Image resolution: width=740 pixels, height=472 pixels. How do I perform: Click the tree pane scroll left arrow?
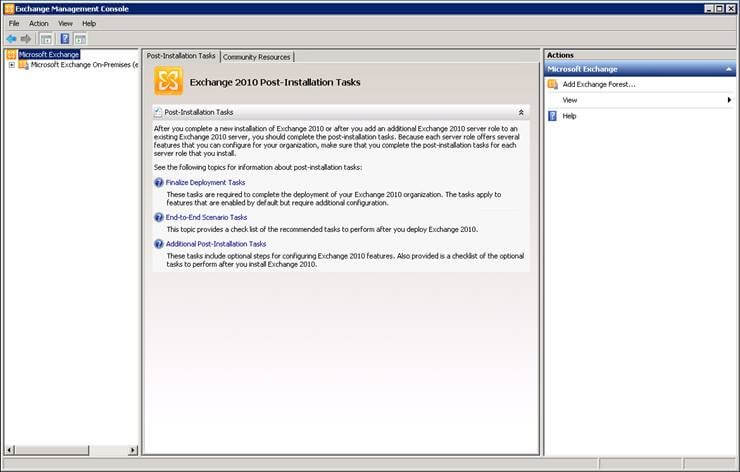tap(9, 450)
